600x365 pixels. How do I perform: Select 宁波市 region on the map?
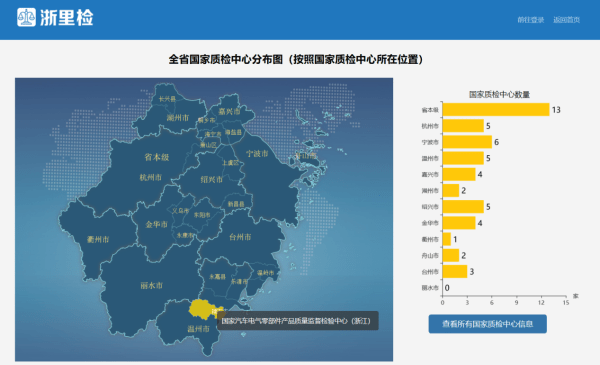click(x=257, y=153)
